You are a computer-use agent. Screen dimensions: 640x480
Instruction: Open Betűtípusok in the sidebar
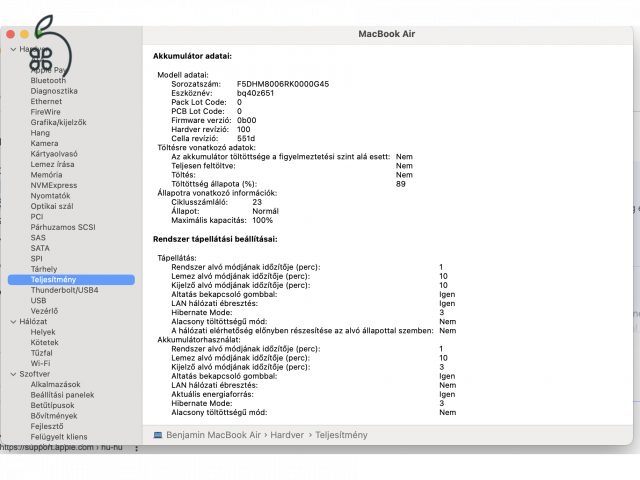(x=52, y=405)
